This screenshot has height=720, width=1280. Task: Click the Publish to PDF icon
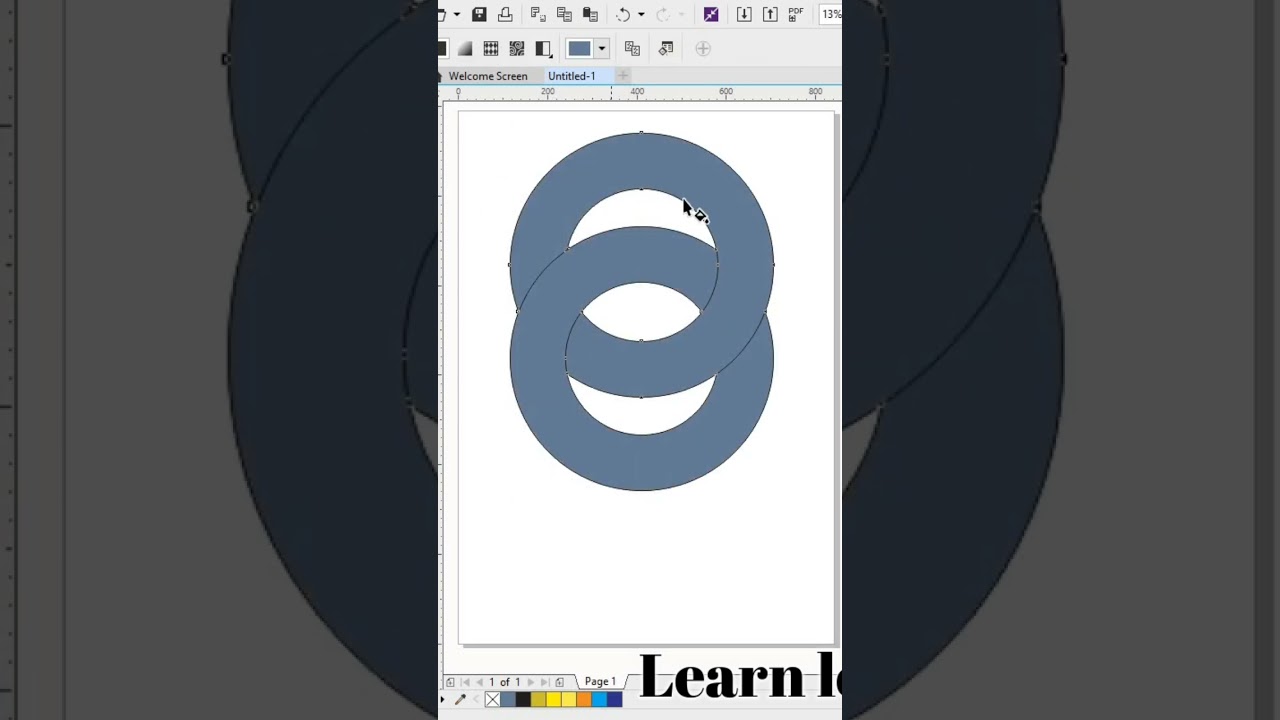(x=796, y=14)
